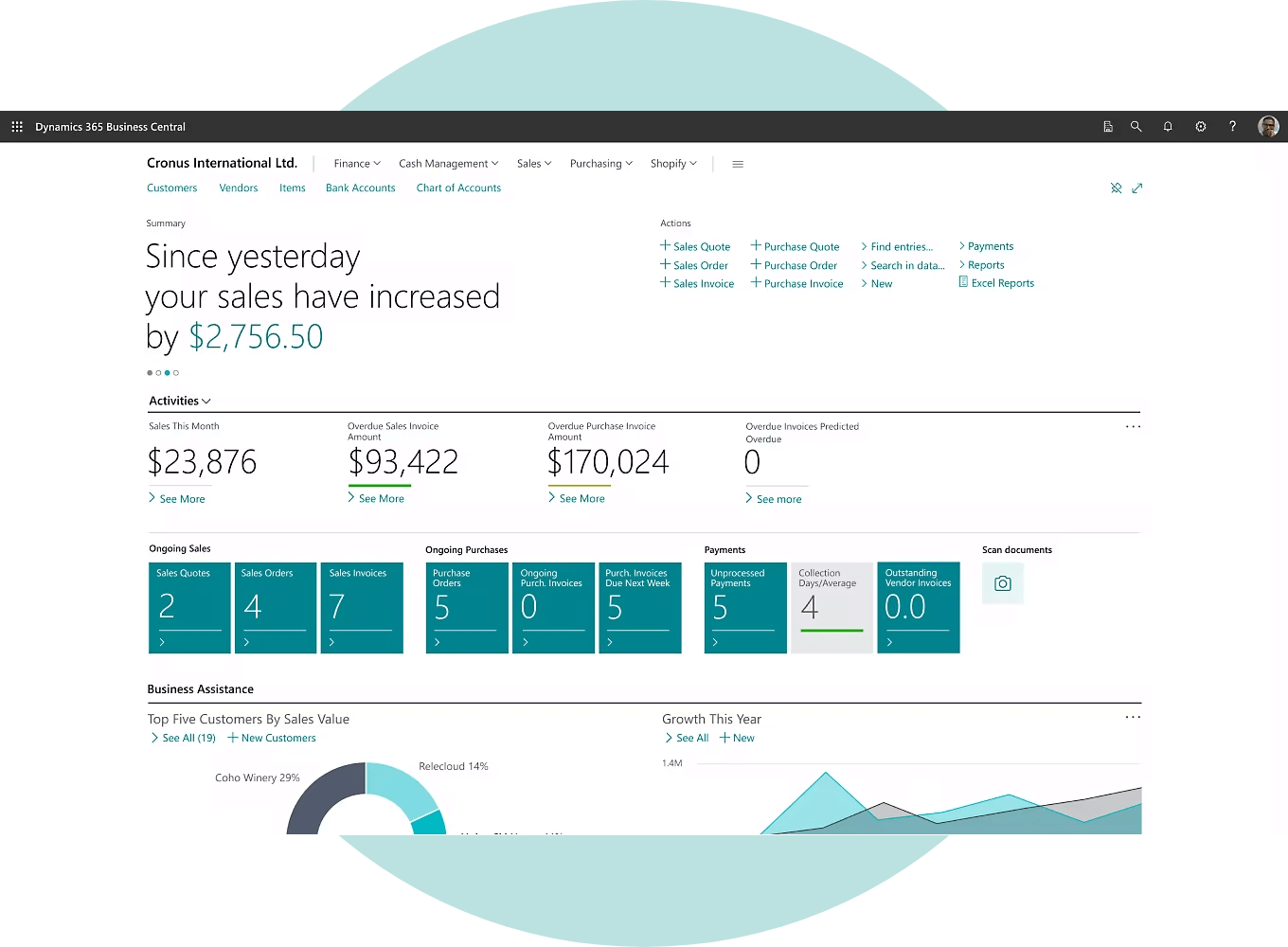Image resolution: width=1288 pixels, height=947 pixels.
Task: Open Outstanding Vendor Invoices tile
Action: click(x=919, y=608)
